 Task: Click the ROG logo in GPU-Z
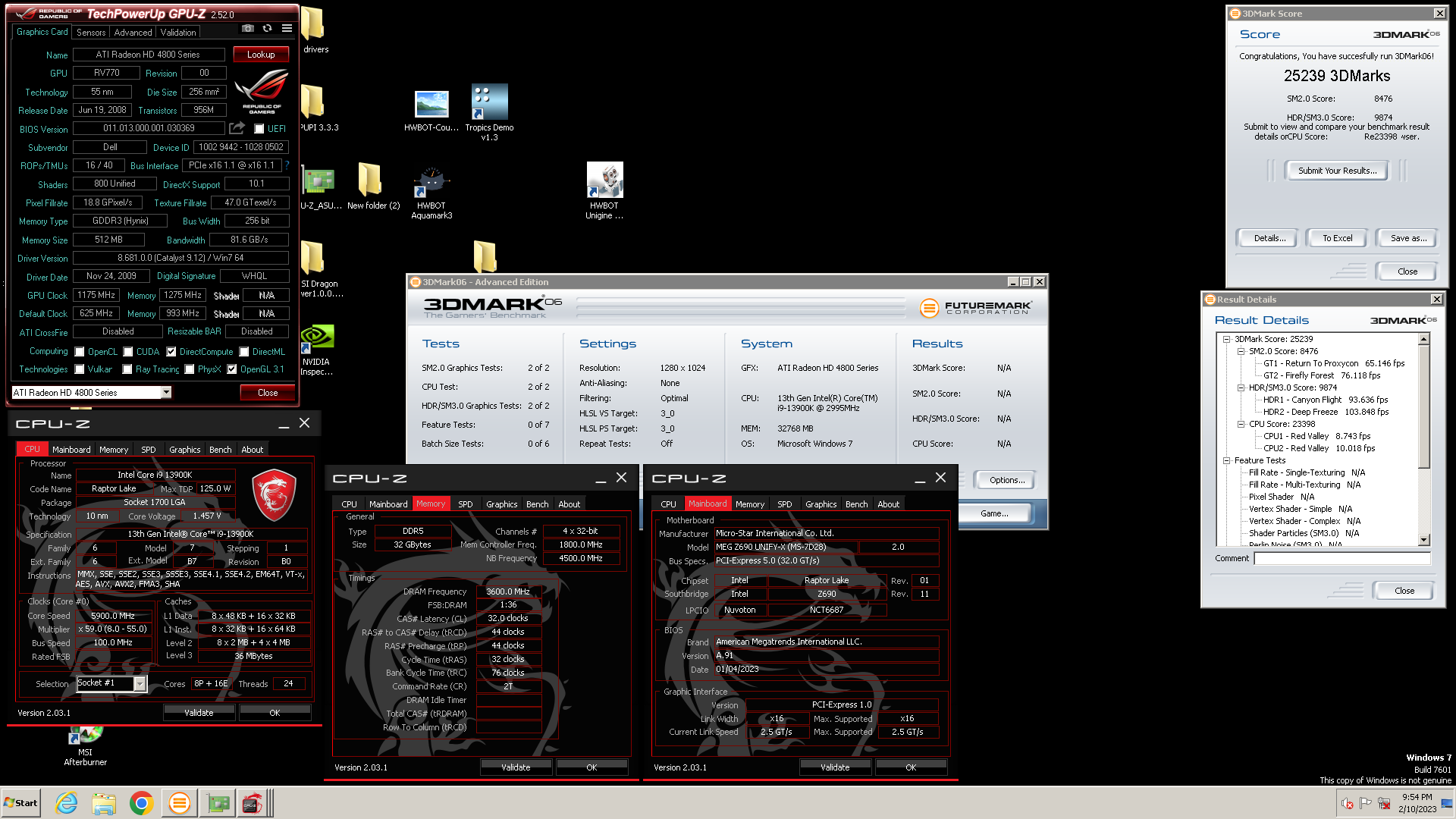pyautogui.click(x=262, y=91)
